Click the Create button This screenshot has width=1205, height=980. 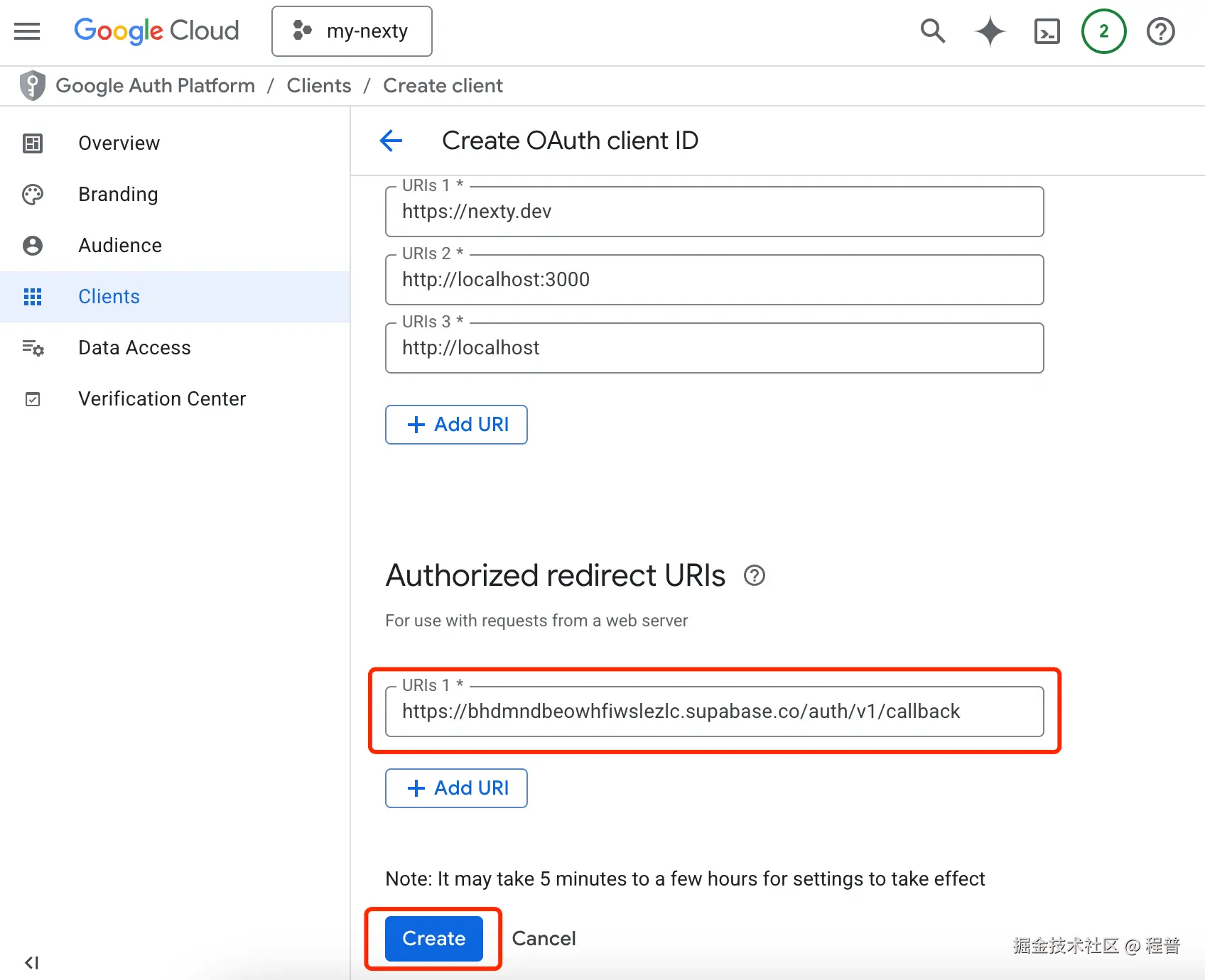point(433,939)
